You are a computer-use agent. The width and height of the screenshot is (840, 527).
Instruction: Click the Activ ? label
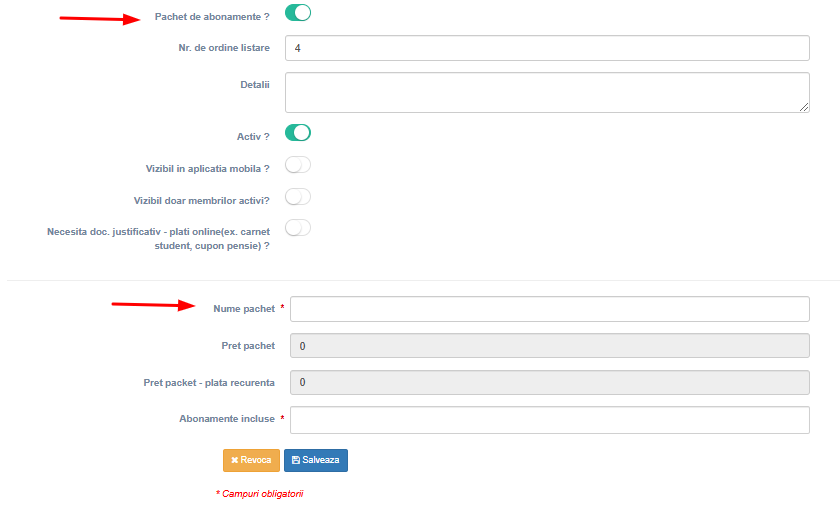point(253,137)
